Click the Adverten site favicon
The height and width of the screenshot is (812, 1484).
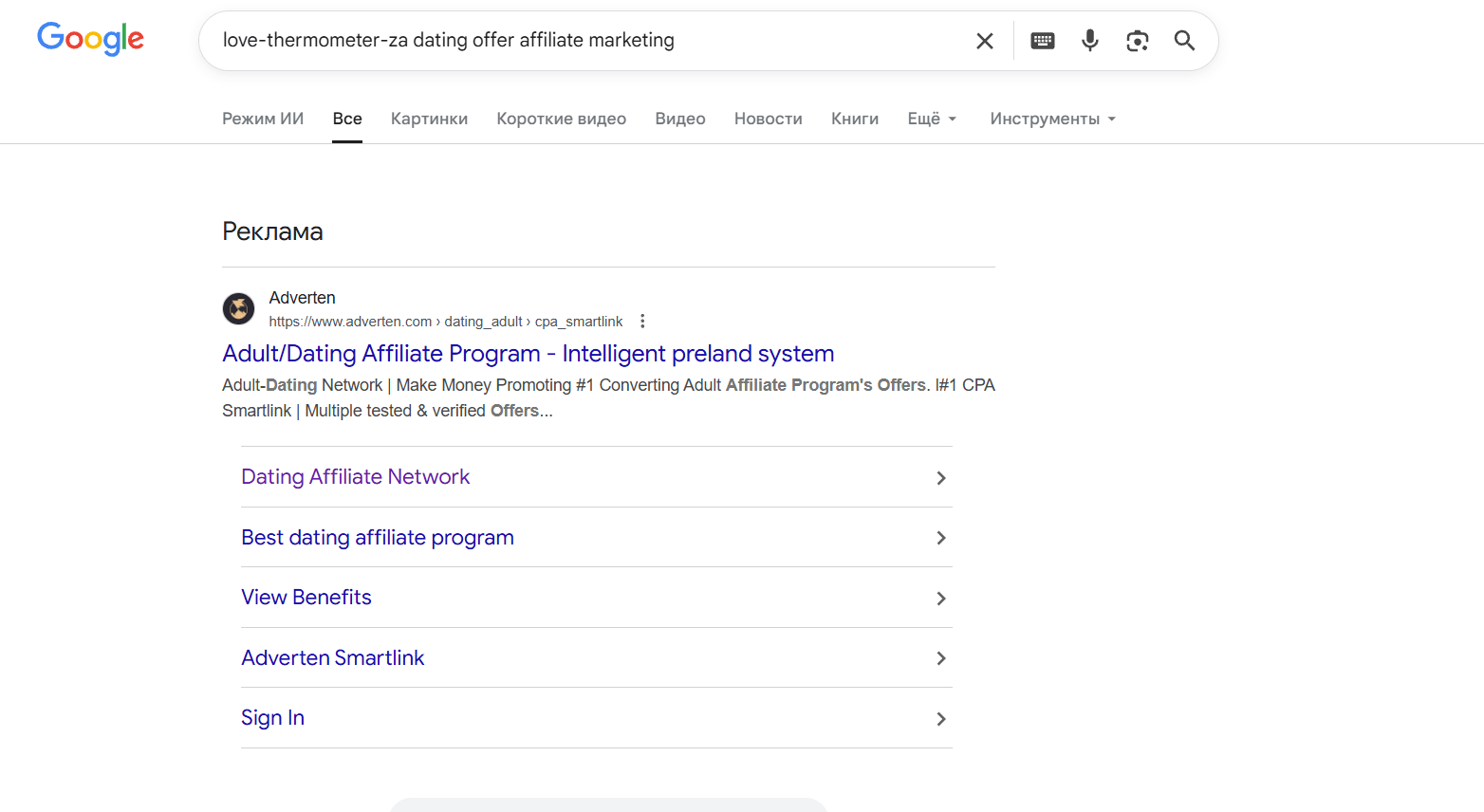(x=238, y=308)
